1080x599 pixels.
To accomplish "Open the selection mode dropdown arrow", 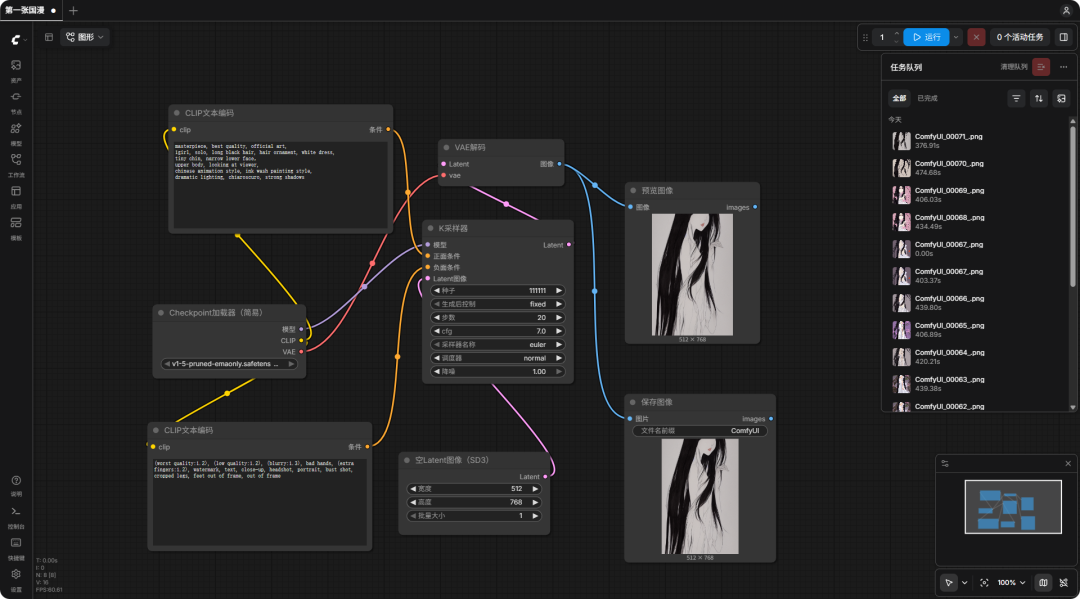I will [964, 582].
